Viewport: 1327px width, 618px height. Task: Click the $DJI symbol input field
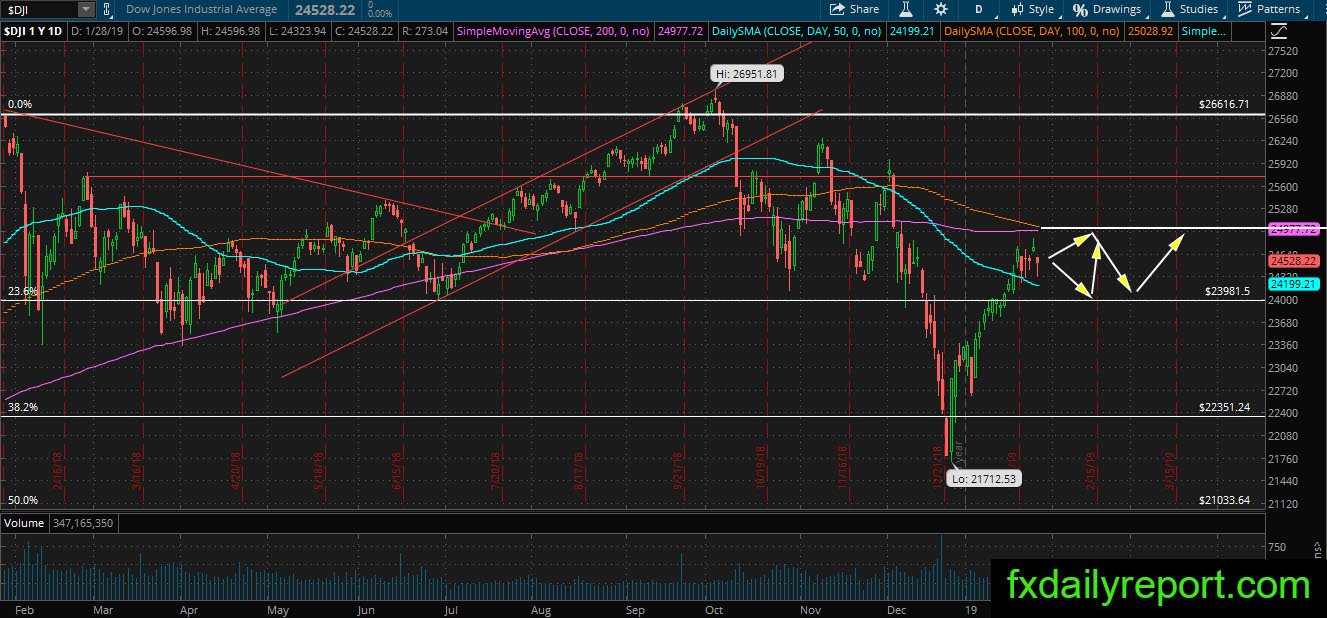click(x=38, y=9)
